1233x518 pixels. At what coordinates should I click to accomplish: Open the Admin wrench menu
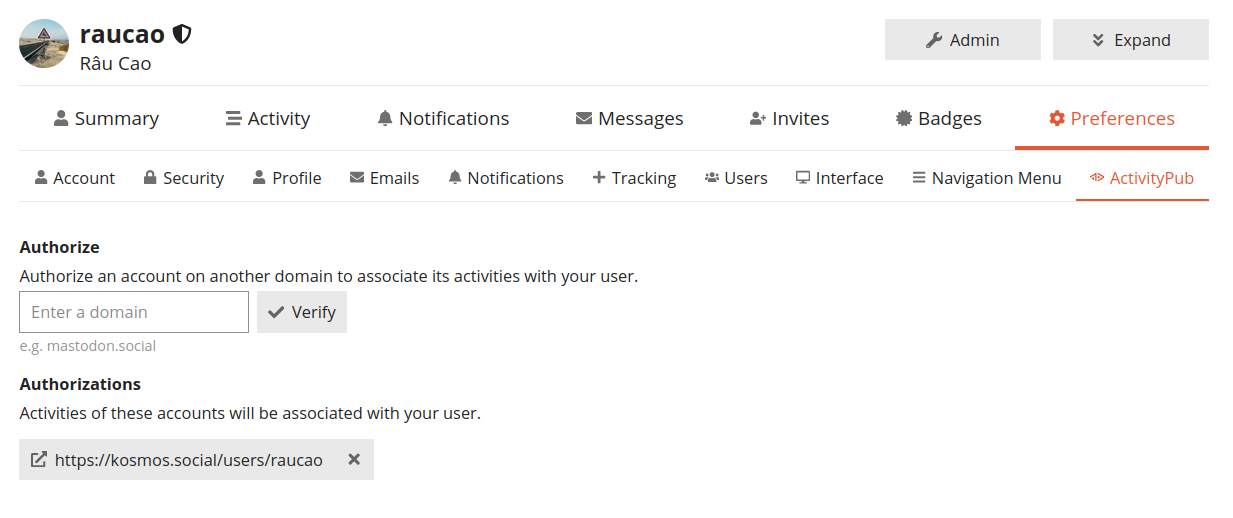[962, 40]
